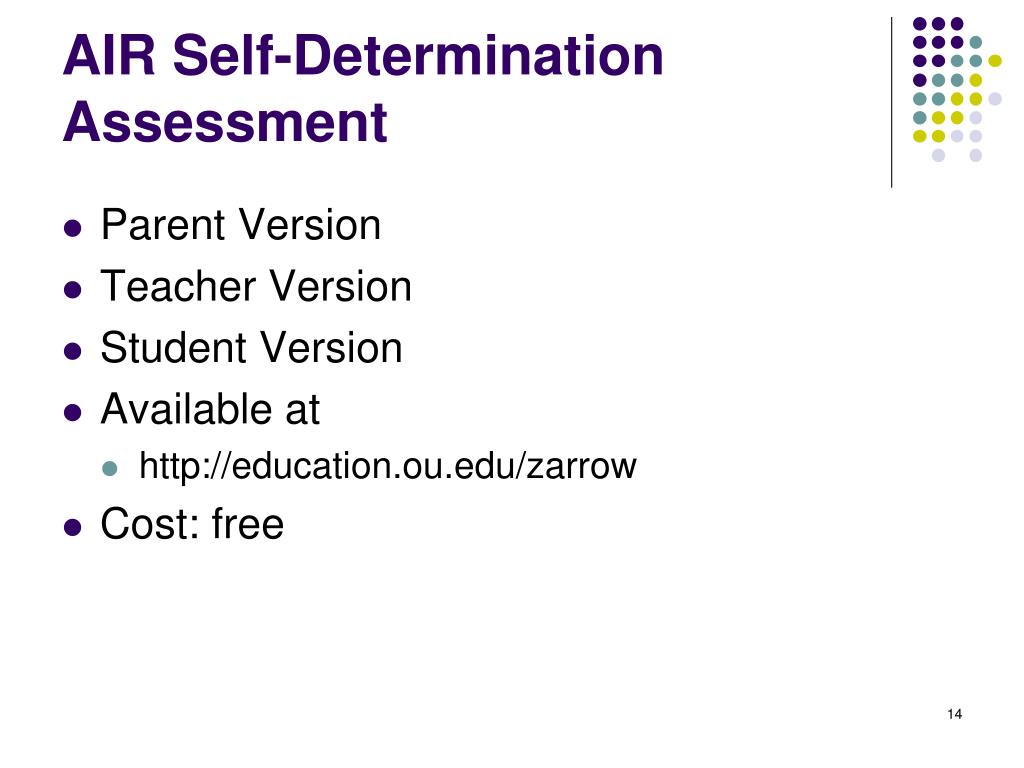Image resolution: width=1024 pixels, height=768 pixels.
Task: Select the Teacher Version bullet text
Action: pos(256,286)
